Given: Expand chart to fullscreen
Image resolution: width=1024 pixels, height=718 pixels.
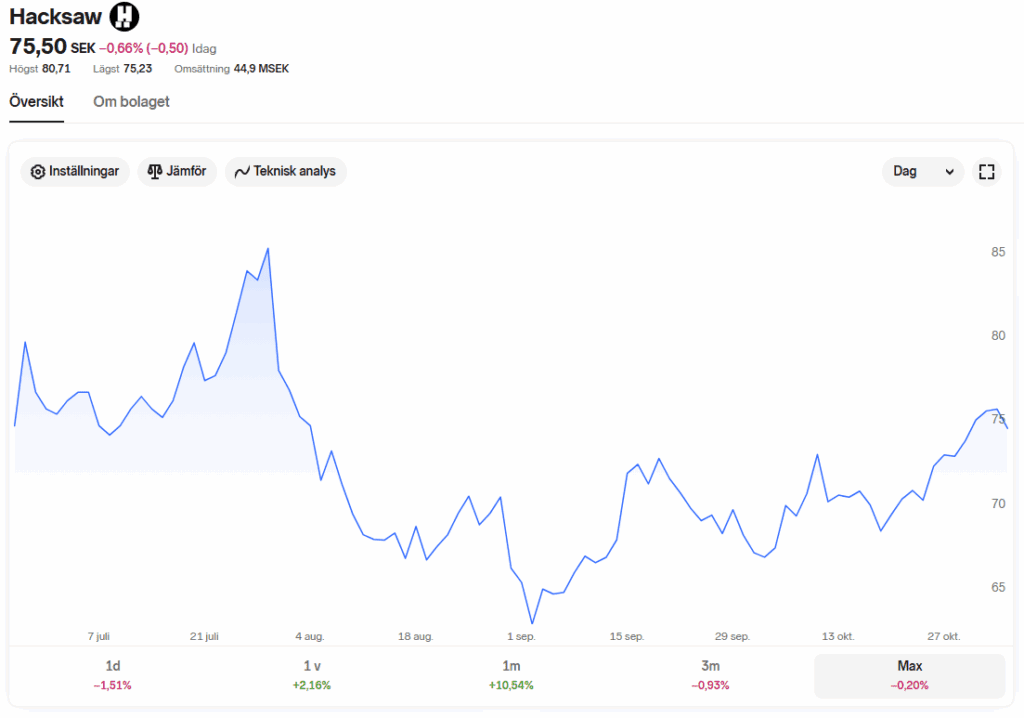Looking at the screenshot, I should click(x=986, y=172).
